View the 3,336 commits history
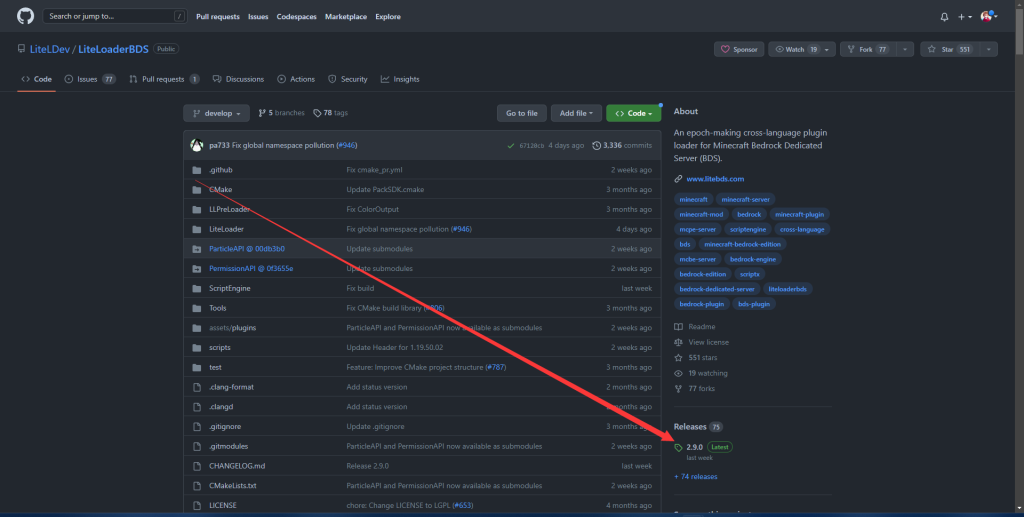This screenshot has height=517, width=1024. click(x=622, y=146)
